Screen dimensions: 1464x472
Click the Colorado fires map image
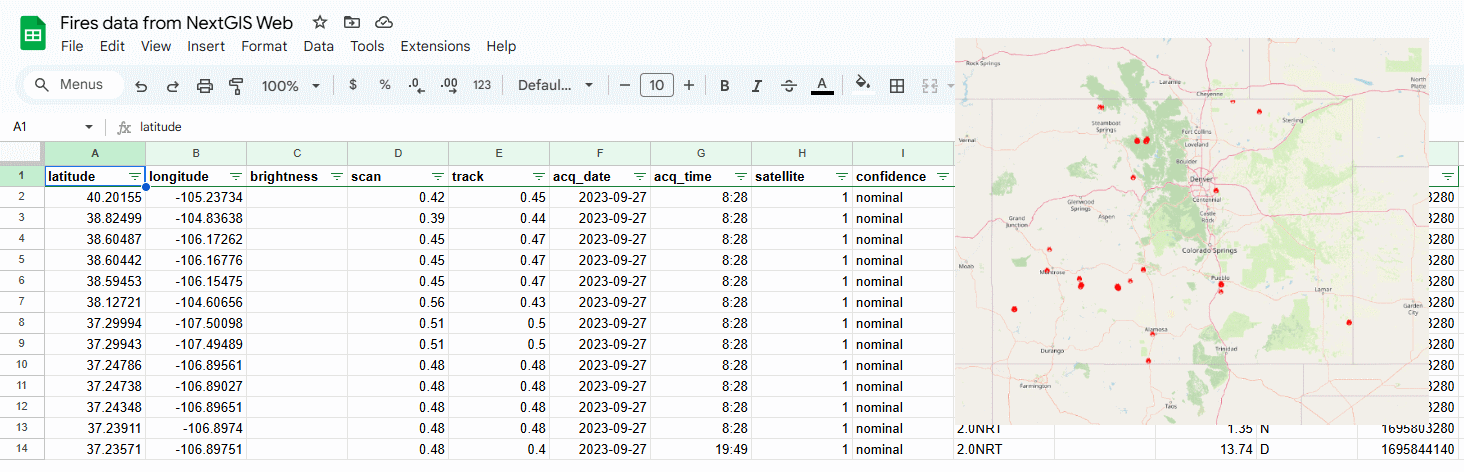(1192, 230)
